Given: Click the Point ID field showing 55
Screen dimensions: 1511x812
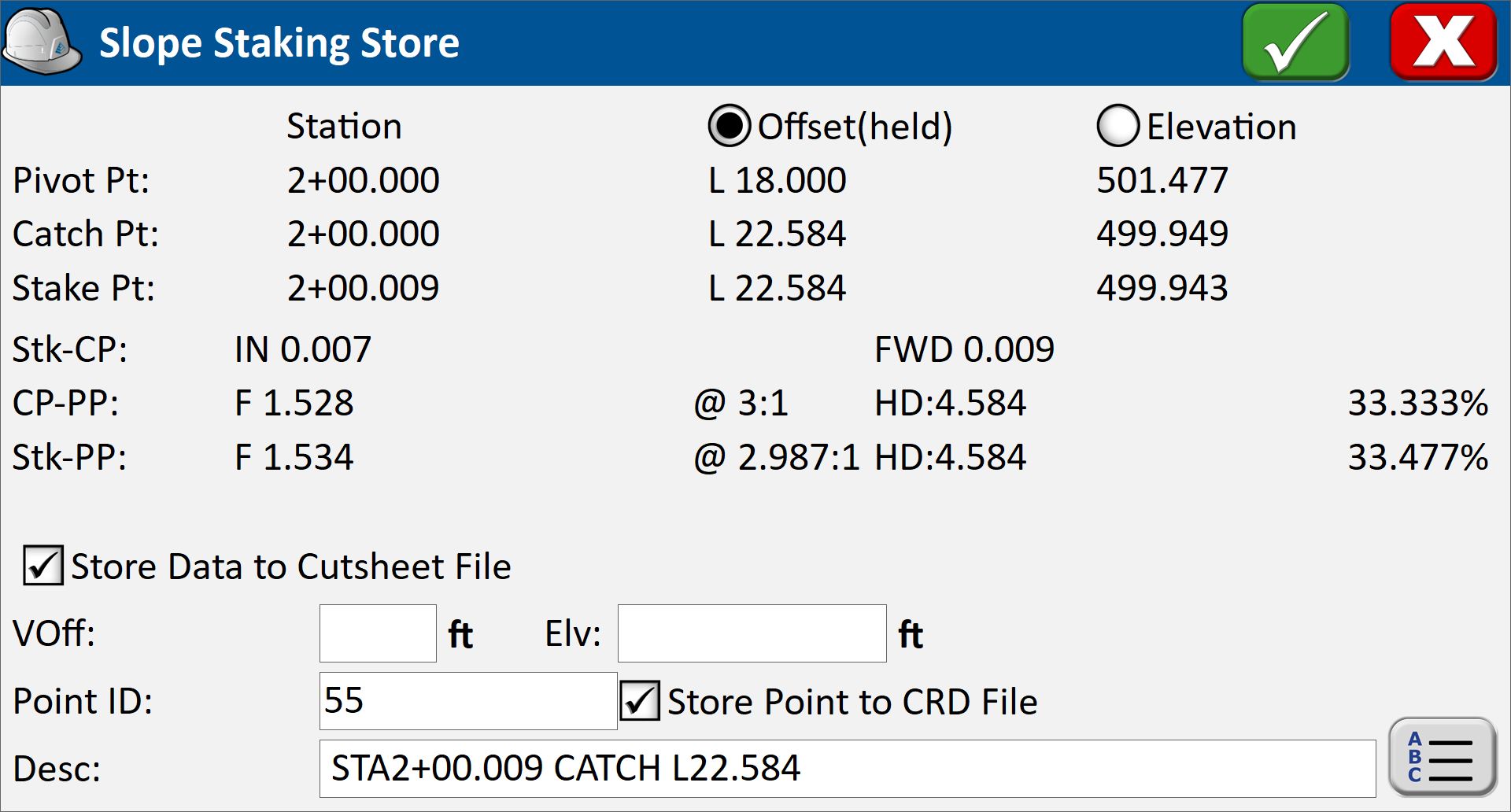Looking at the screenshot, I should coord(468,701).
